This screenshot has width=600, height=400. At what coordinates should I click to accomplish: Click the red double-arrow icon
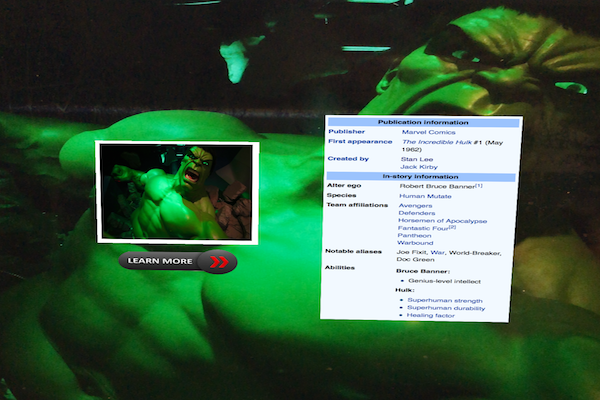219,262
